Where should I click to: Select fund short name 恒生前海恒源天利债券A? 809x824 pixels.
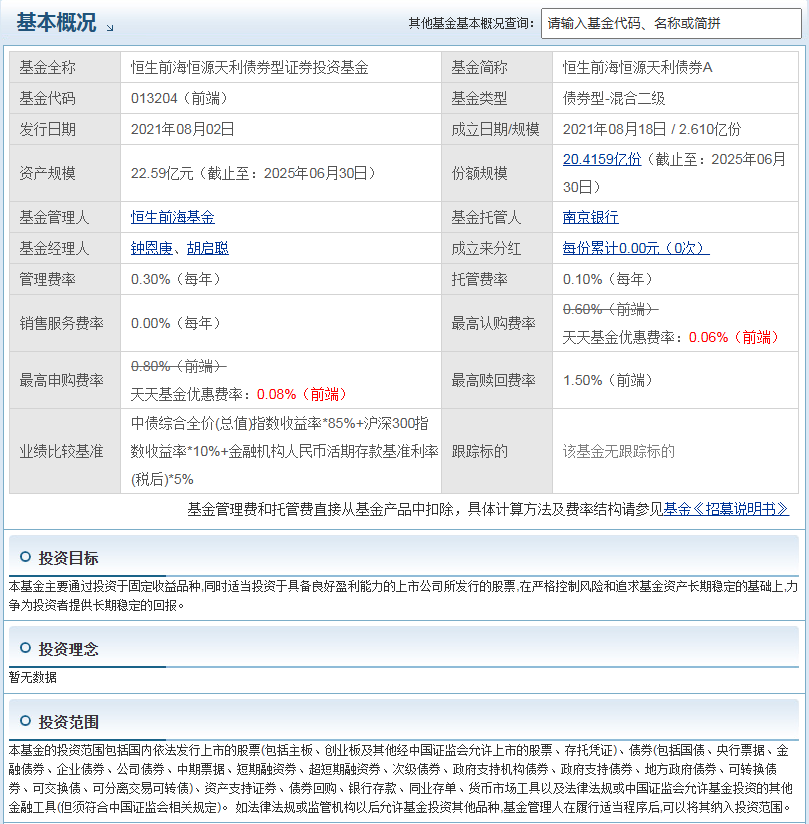(x=638, y=67)
